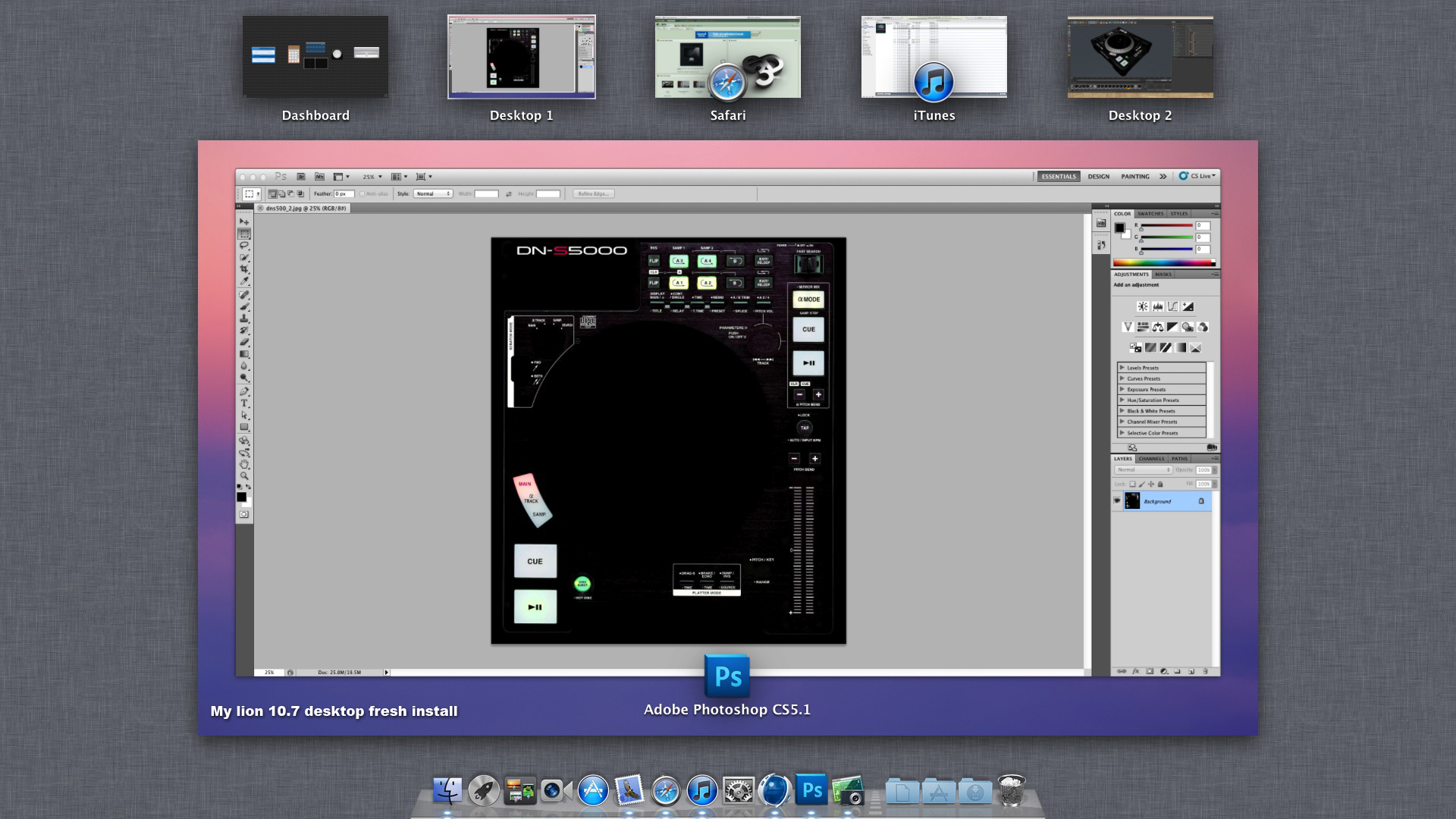Viewport: 1456px width, 819px height.
Task: Select the Gradient tool
Action: coord(244,353)
